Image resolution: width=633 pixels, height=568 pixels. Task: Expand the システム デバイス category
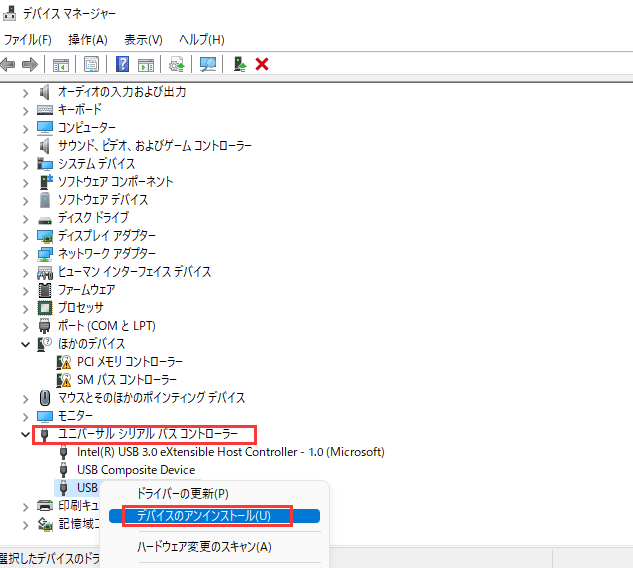[x=25, y=165]
